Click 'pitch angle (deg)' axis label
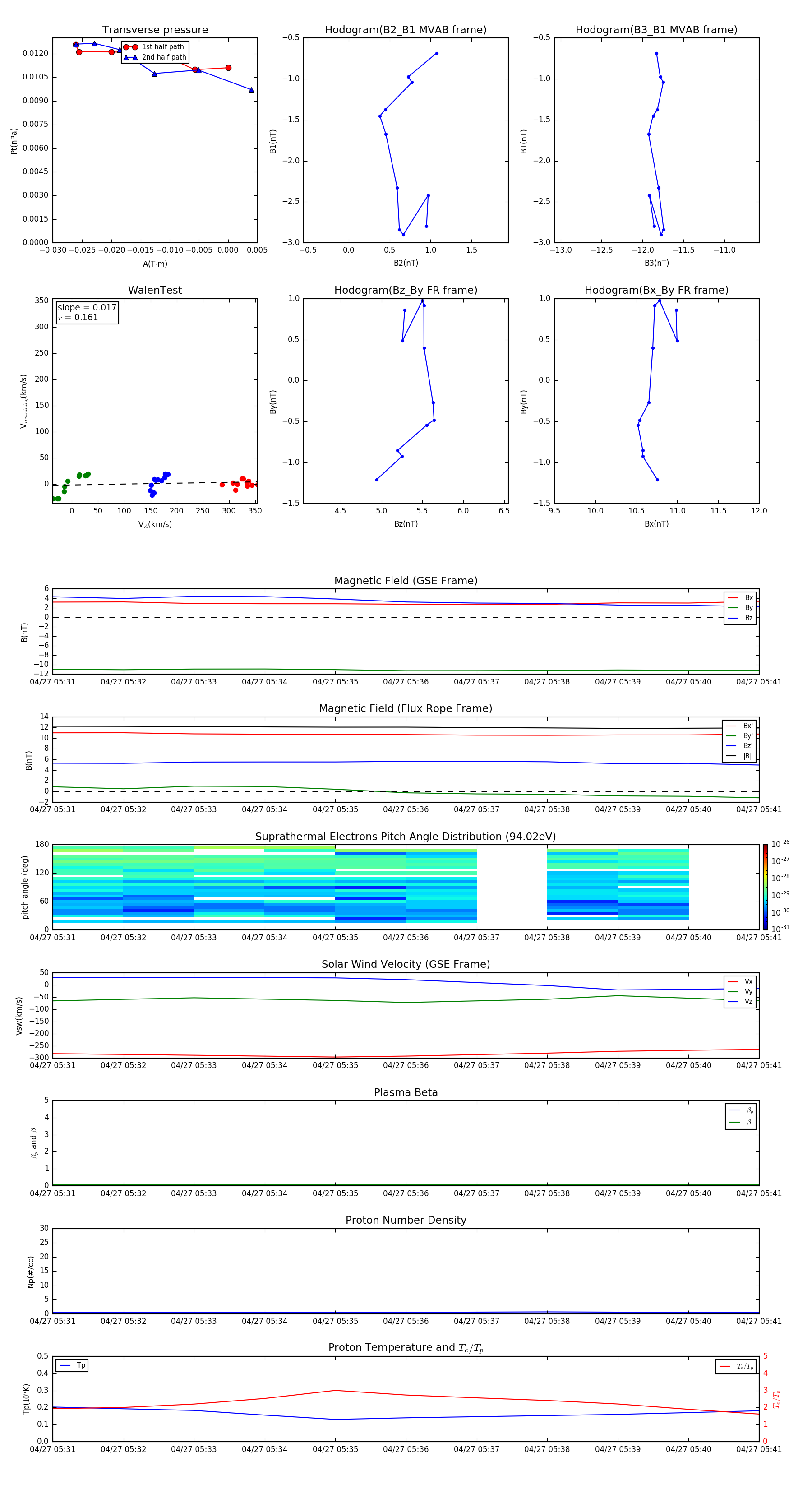 click(x=25, y=887)
